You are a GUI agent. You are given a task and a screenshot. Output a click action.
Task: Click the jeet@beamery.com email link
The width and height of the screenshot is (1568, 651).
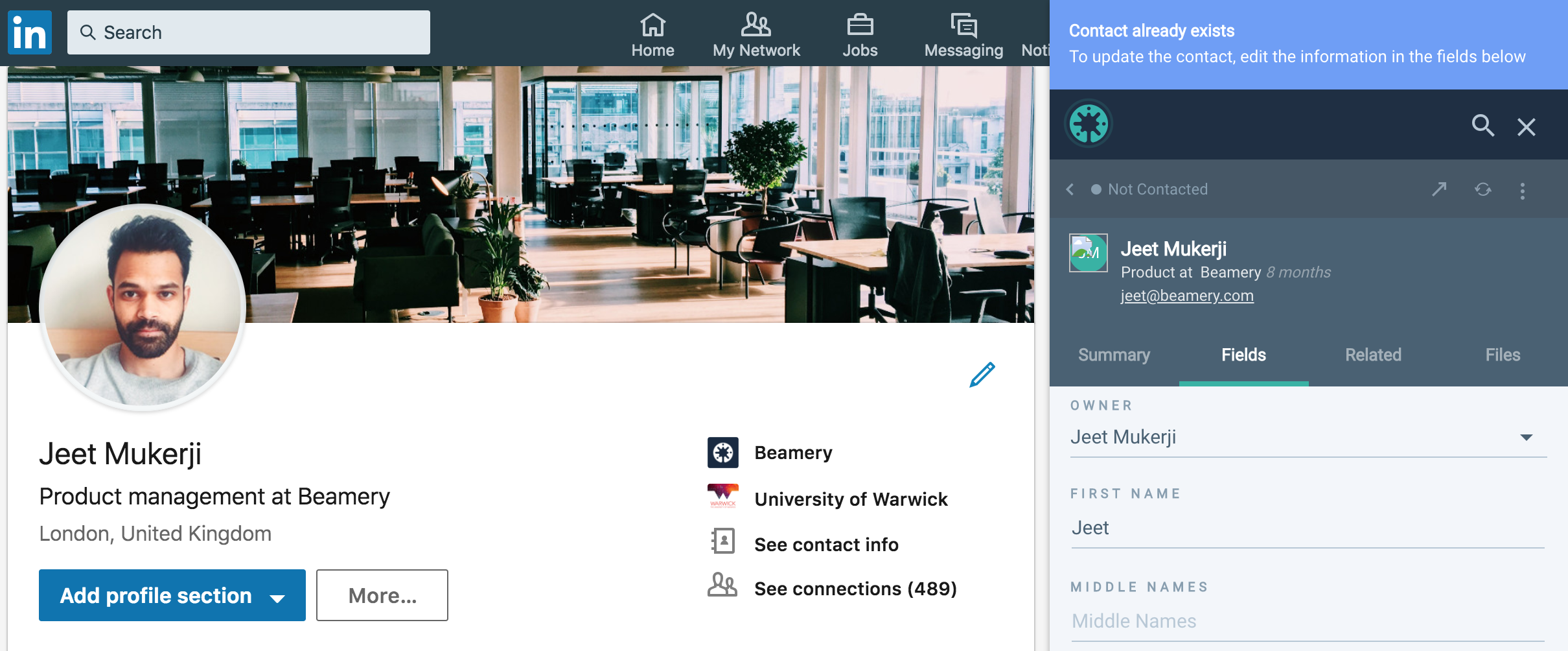(x=1187, y=296)
